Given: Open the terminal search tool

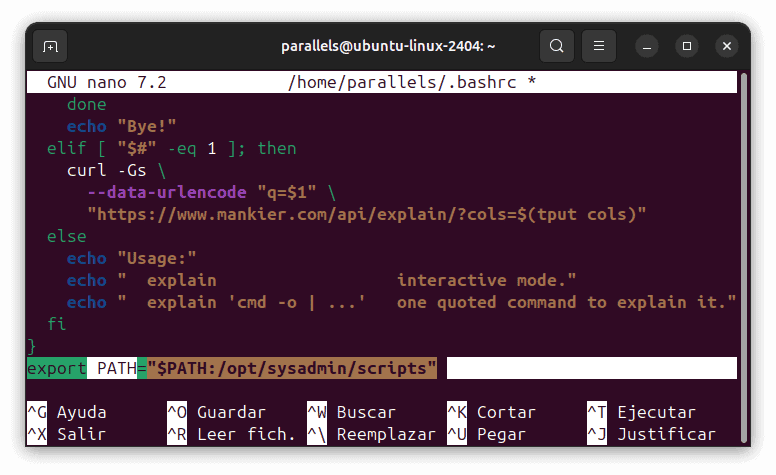Looking at the screenshot, I should pos(557,46).
